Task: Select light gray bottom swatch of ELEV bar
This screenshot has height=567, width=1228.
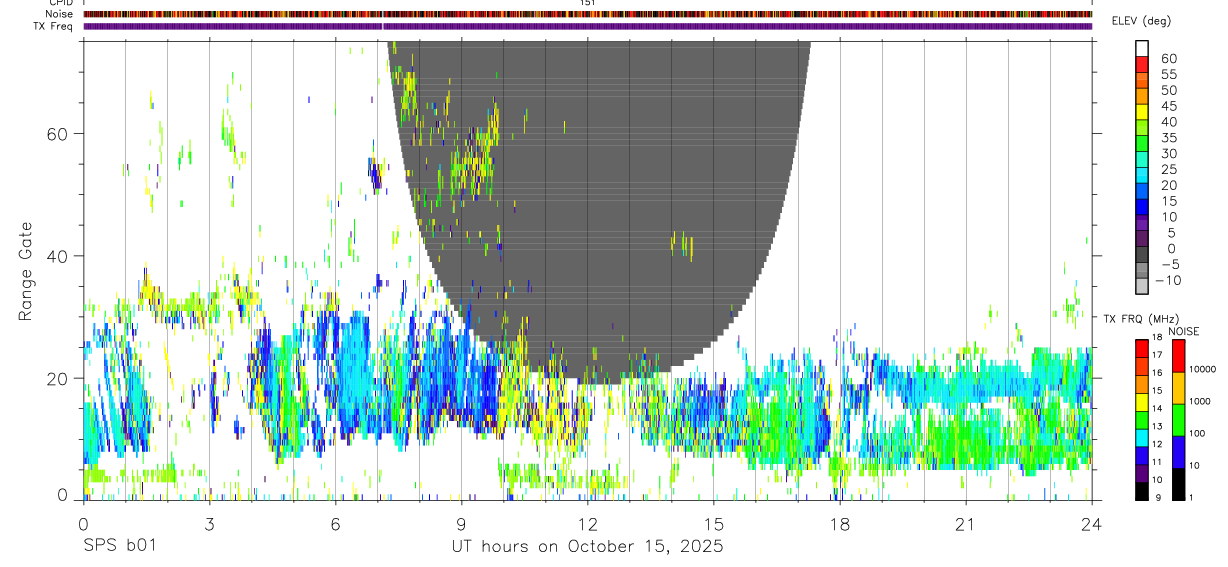Action: click(1143, 287)
